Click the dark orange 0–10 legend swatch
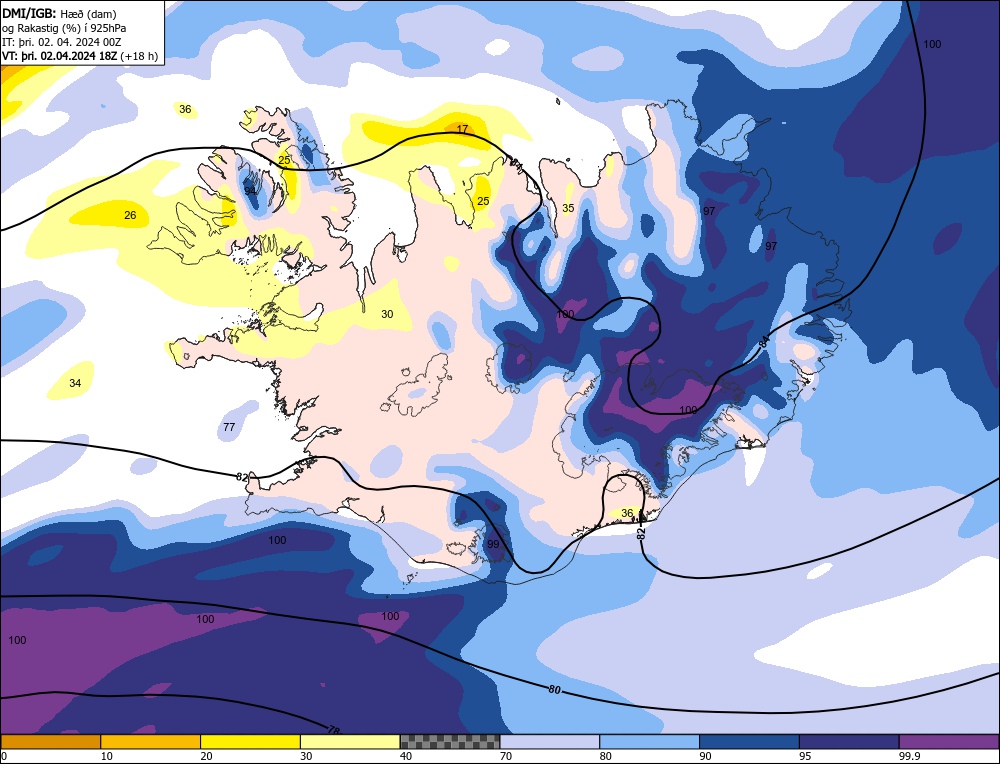This screenshot has width=1000, height=764. pos(50,741)
